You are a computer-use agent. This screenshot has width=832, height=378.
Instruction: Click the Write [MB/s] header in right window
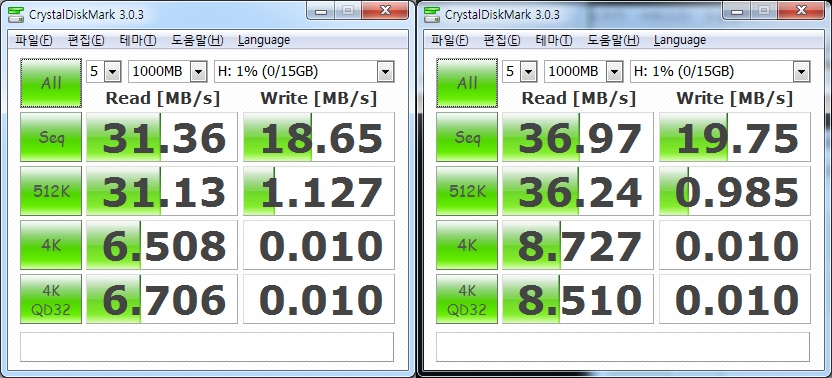[x=735, y=98]
